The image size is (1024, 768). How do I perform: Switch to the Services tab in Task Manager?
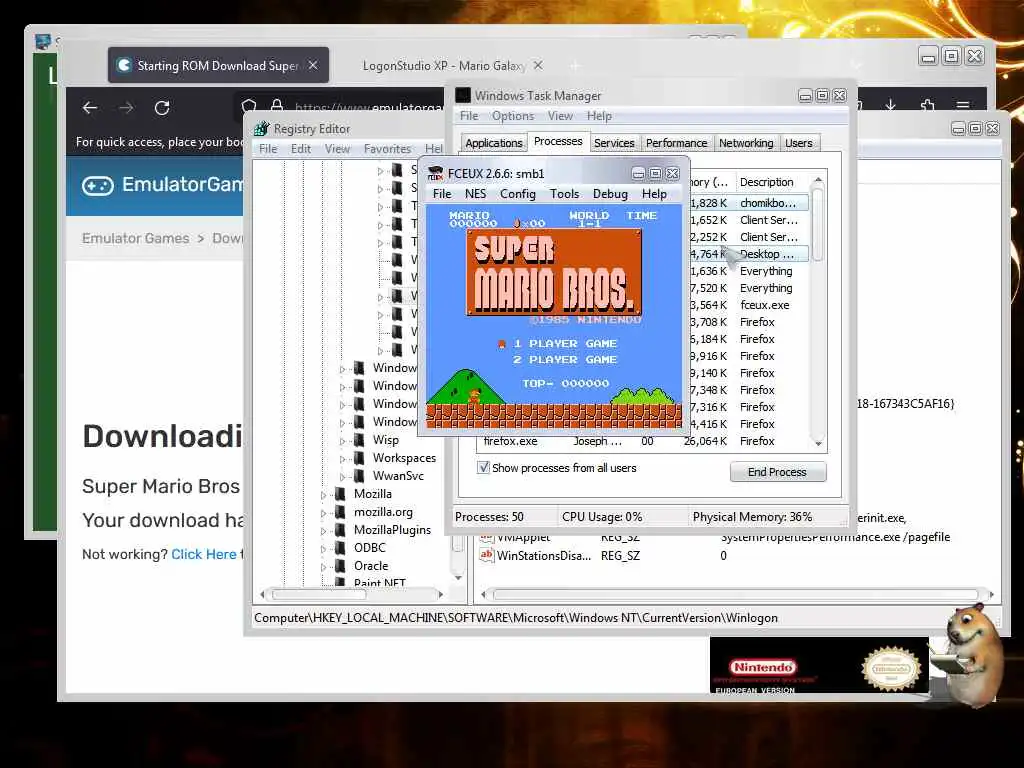614,143
